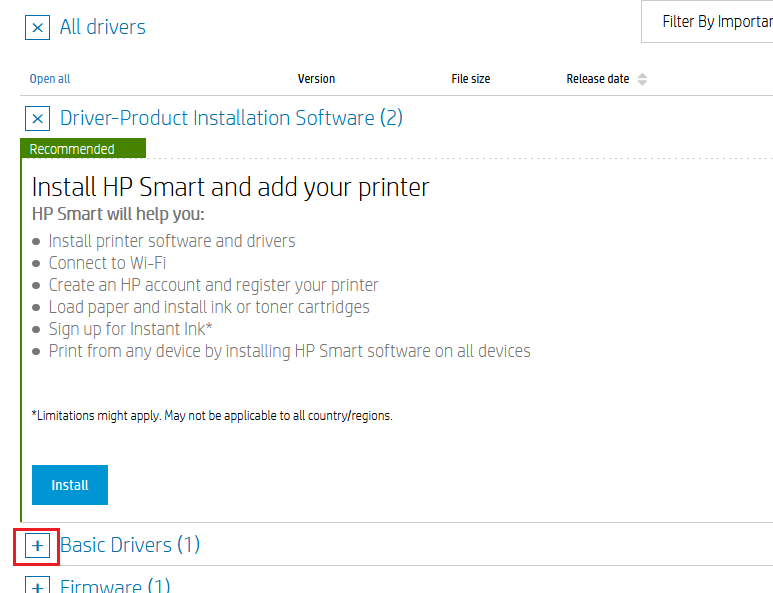This screenshot has height=593, width=773.
Task: Click 'Sign up for Instant Ink*' text
Action: click(130, 329)
